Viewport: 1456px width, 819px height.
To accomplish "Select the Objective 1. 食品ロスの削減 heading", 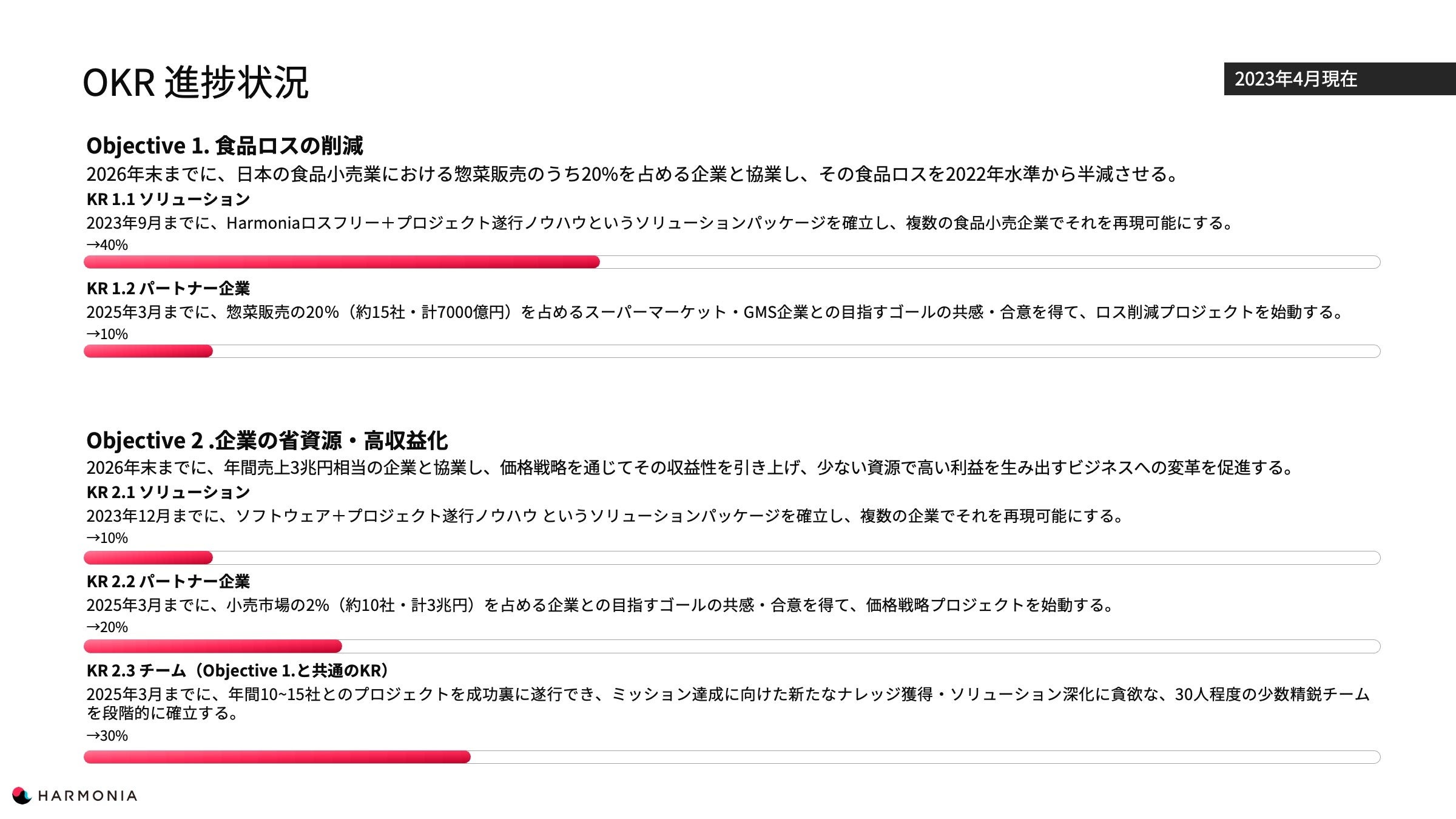I will tap(224, 146).
